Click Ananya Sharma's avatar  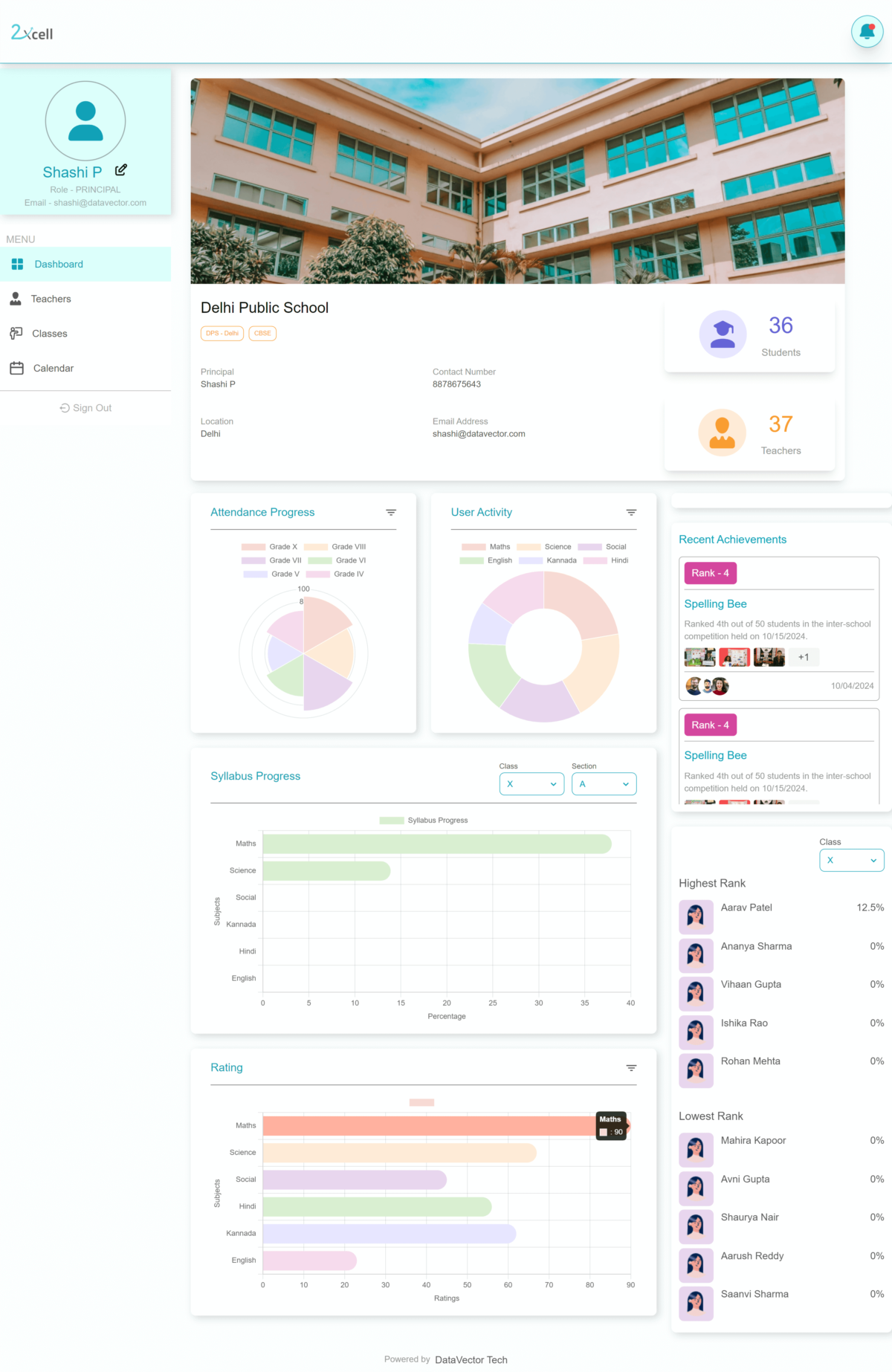(696, 955)
